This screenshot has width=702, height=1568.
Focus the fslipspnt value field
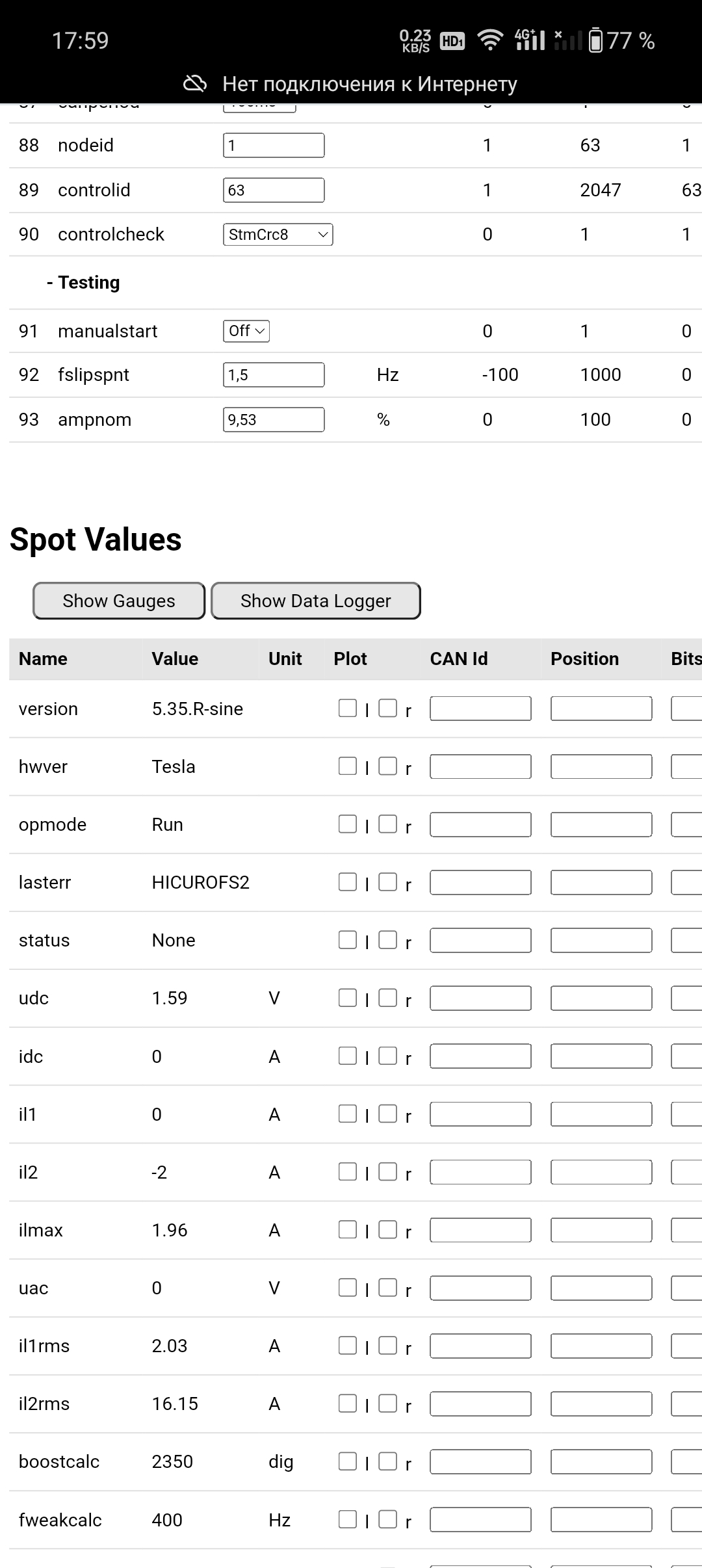[x=274, y=375]
